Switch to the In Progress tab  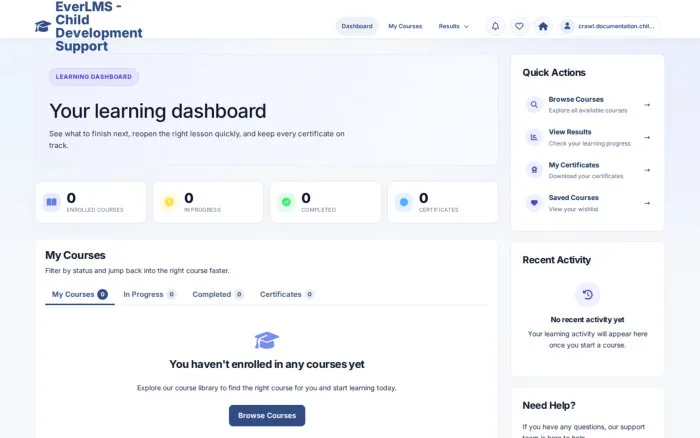(x=150, y=295)
